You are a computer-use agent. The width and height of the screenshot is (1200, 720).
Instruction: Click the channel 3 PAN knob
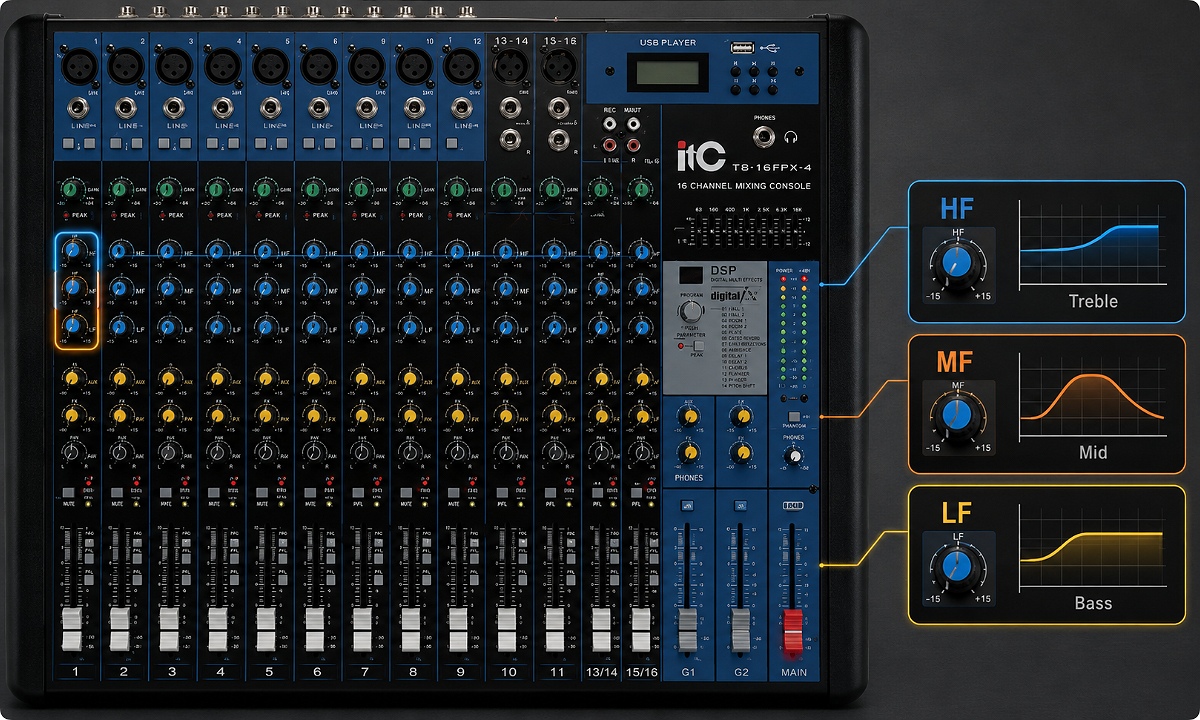(x=168, y=452)
